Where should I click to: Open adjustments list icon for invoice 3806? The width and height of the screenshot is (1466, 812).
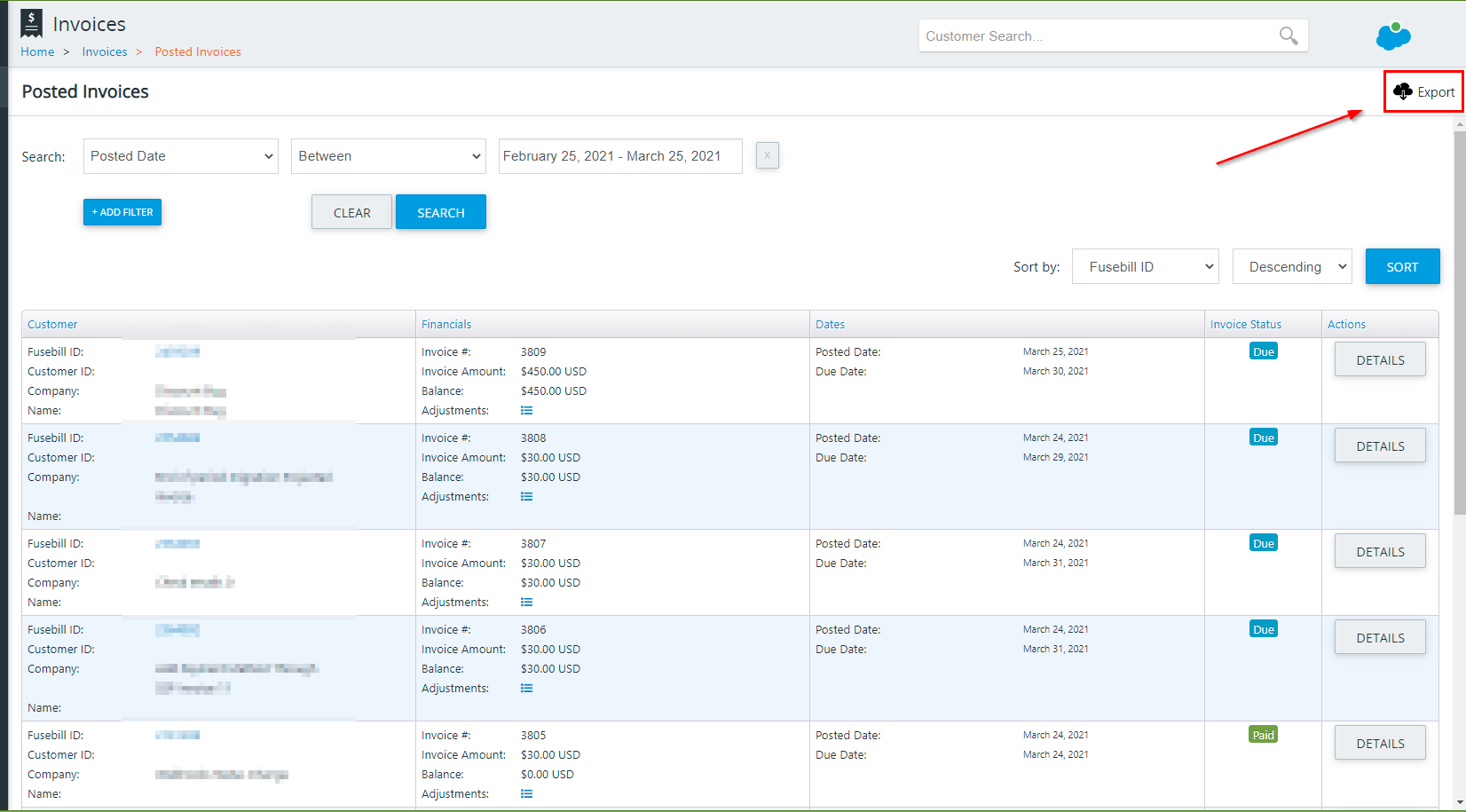click(526, 689)
